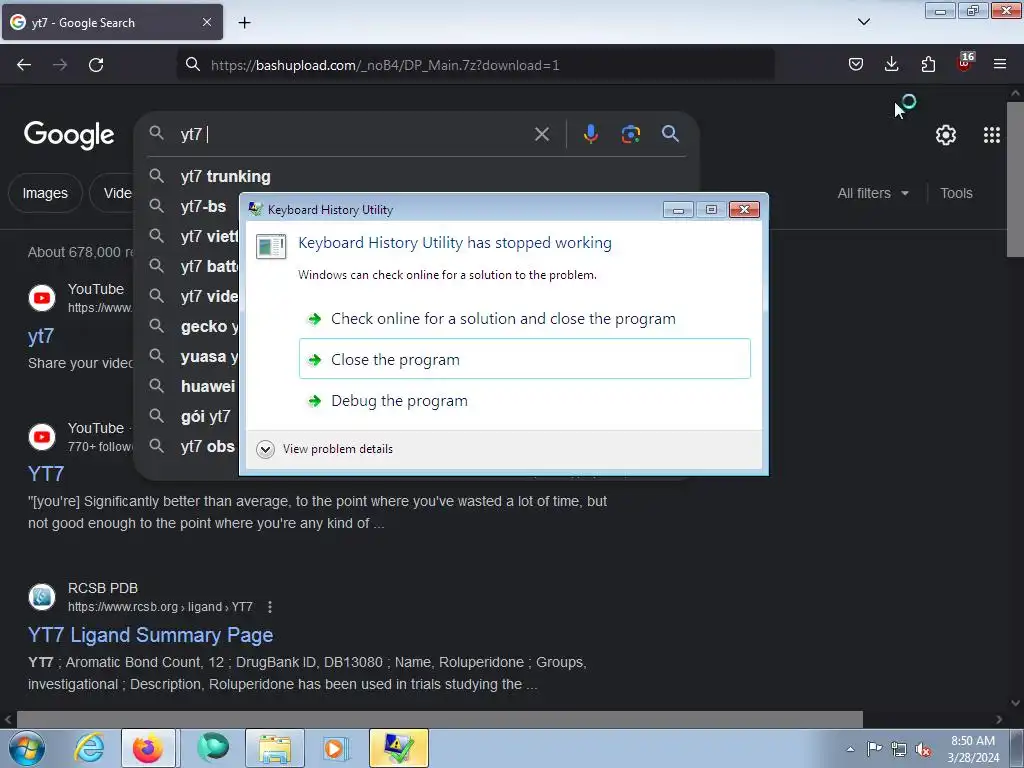
Task: Start Google voice search microphone
Action: pyautogui.click(x=590, y=134)
